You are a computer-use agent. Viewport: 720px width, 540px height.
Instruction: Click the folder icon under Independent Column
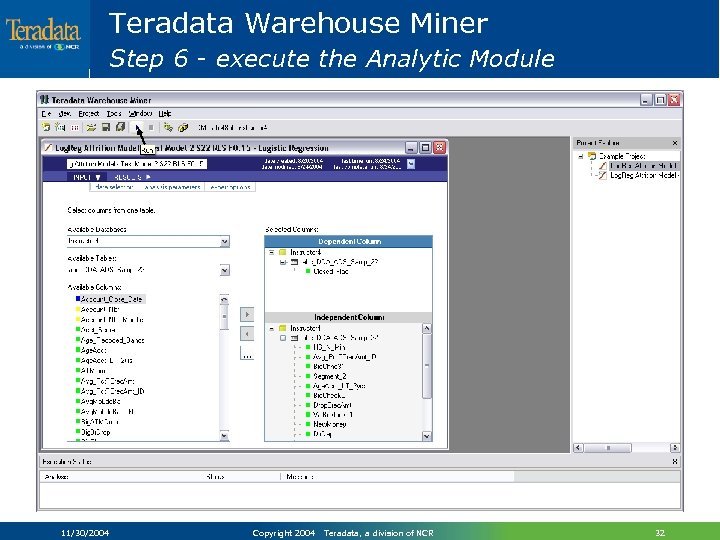(x=283, y=328)
